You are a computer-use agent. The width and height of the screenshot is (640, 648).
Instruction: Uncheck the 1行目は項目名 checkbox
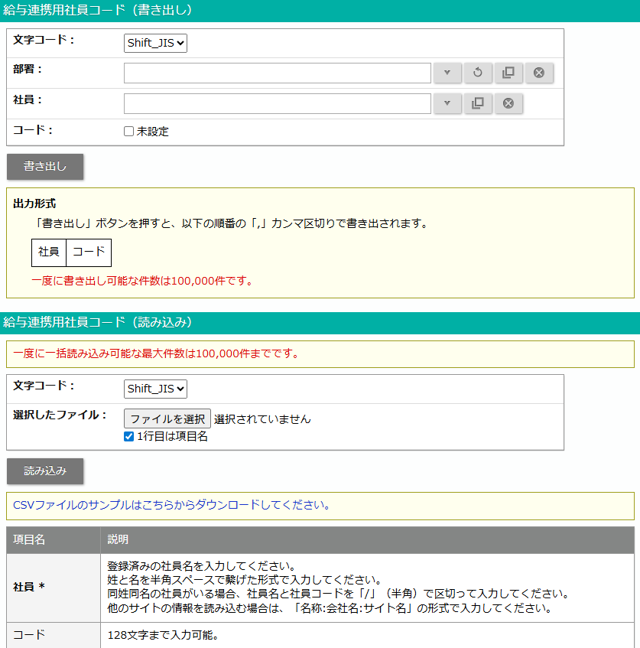pos(129,437)
